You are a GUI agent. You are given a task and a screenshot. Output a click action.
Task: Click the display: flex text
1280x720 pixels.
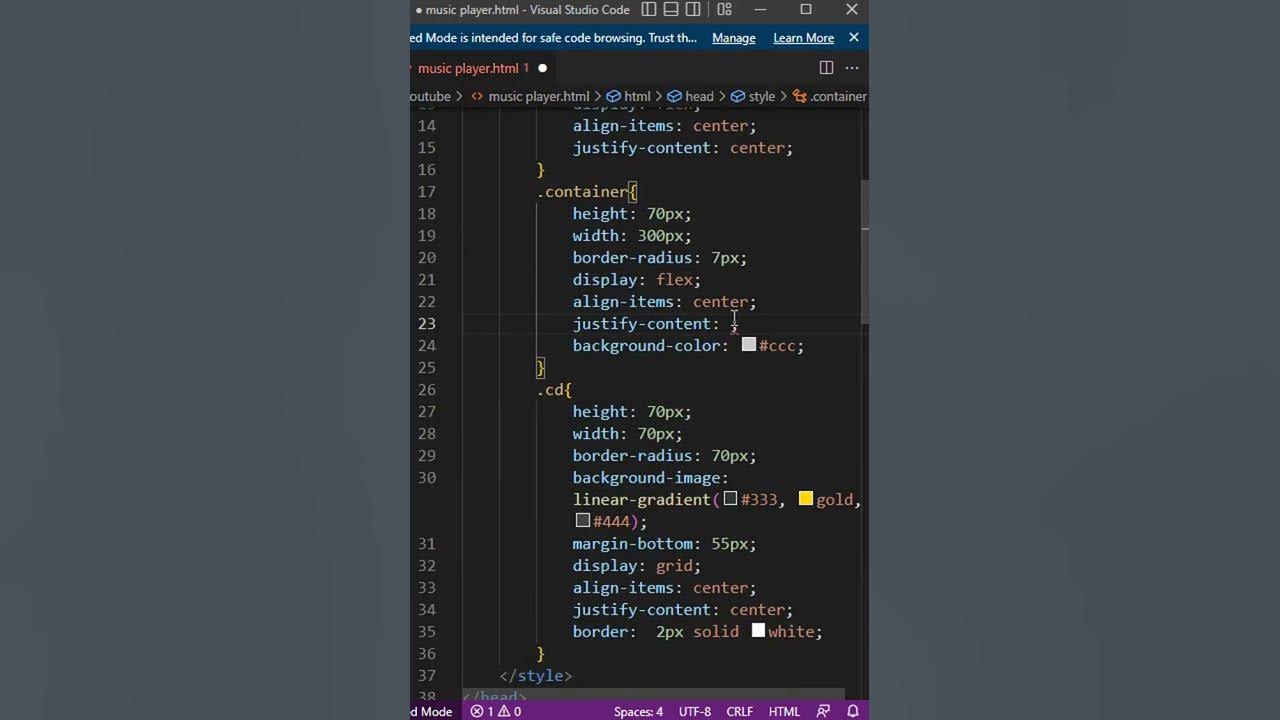click(x=636, y=279)
